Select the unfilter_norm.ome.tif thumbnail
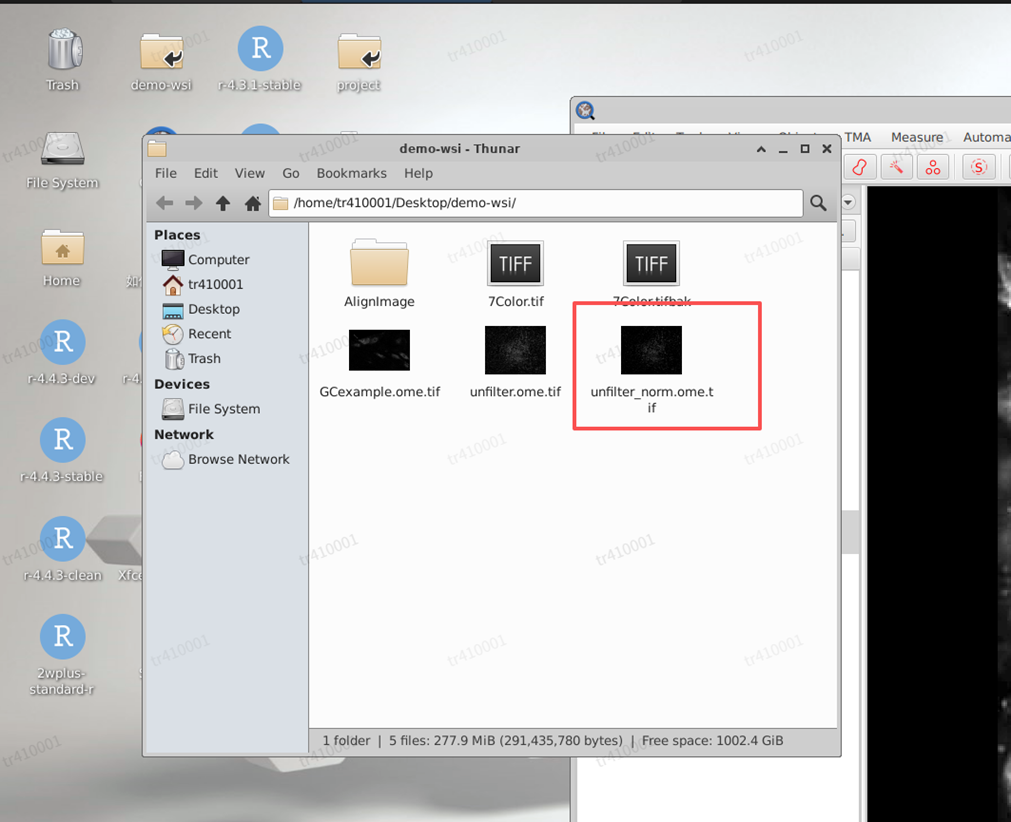1011x822 pixels. coord(651,350)
